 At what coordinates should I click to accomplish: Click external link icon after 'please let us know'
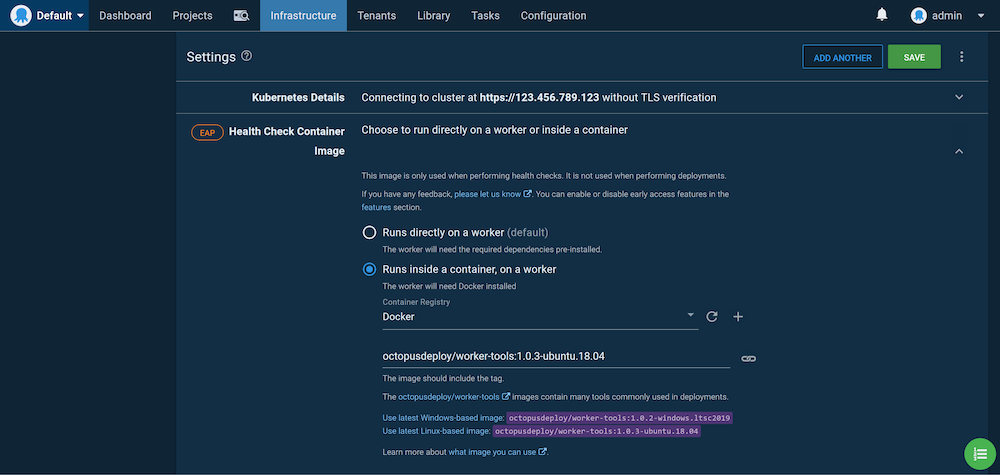(x=527, y=194)
